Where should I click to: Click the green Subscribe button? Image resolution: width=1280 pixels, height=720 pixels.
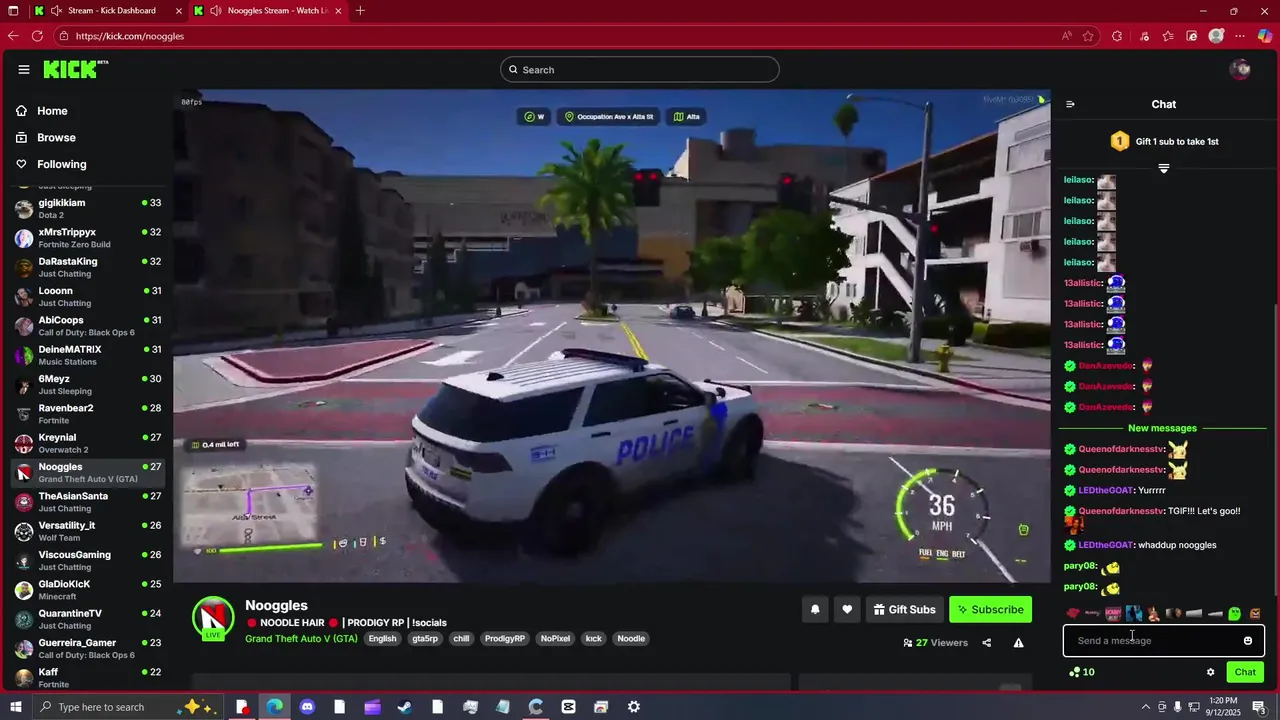pyautogui.click(x=990, y=609)
